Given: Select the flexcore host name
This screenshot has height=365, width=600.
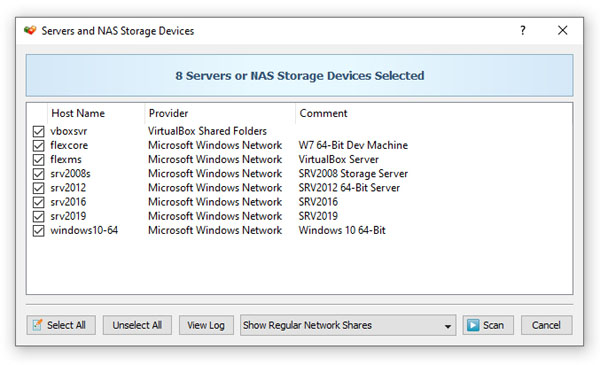Looking at the screenshot, I should [69, 145].
